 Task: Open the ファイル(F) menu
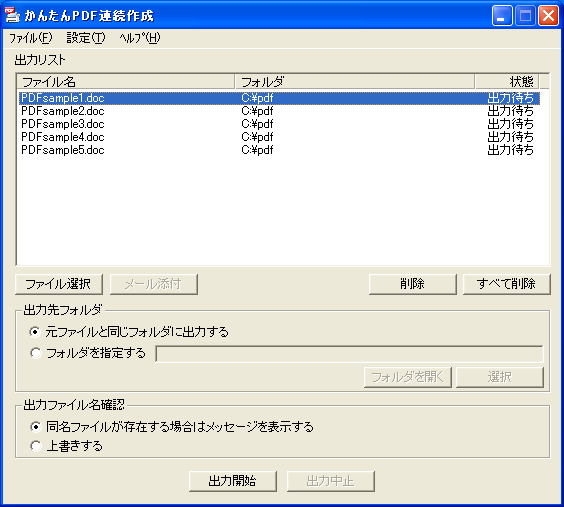click(x=31, y=38)
